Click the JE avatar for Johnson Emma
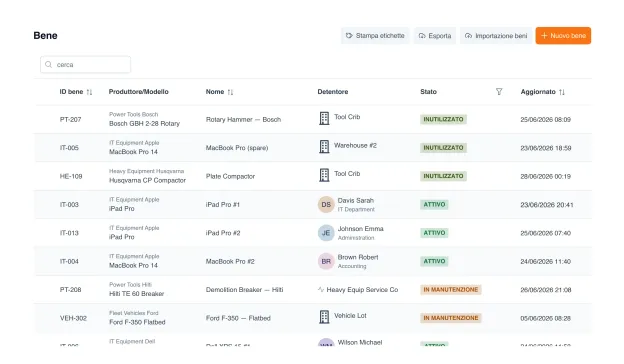 coord(326,233)
